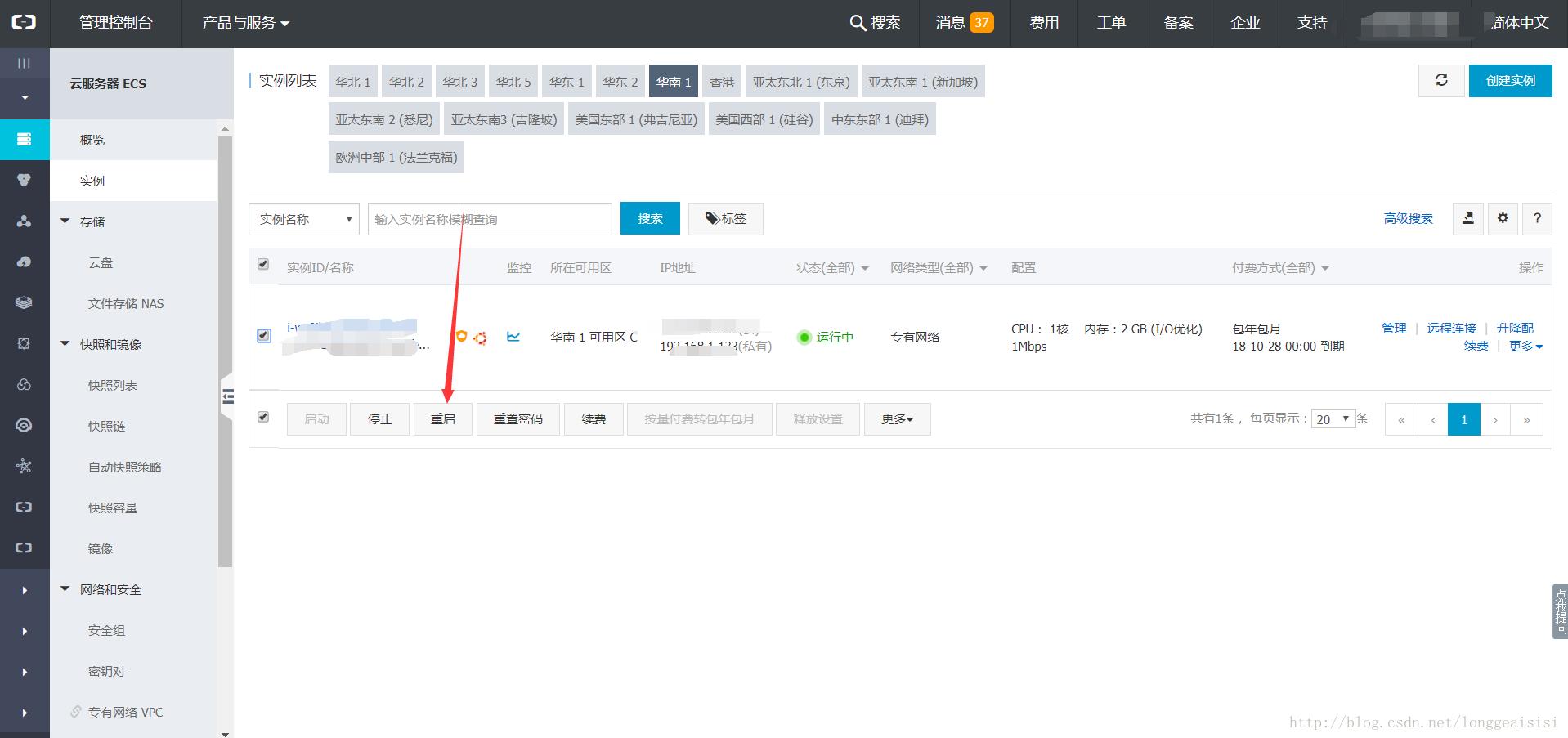1568x738 pixels.
Task: Go to page 1 in pagination
Action: (1464, 419)
